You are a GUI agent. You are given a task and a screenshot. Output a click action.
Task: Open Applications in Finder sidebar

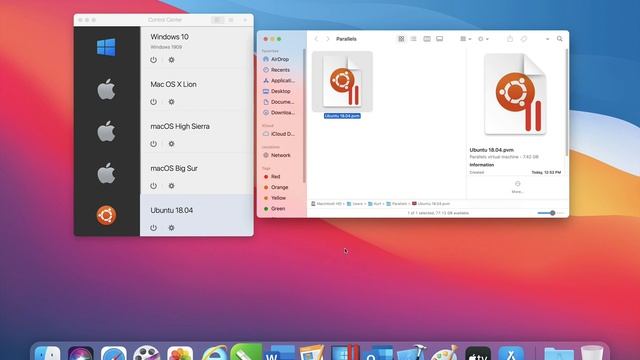[279, 80]
